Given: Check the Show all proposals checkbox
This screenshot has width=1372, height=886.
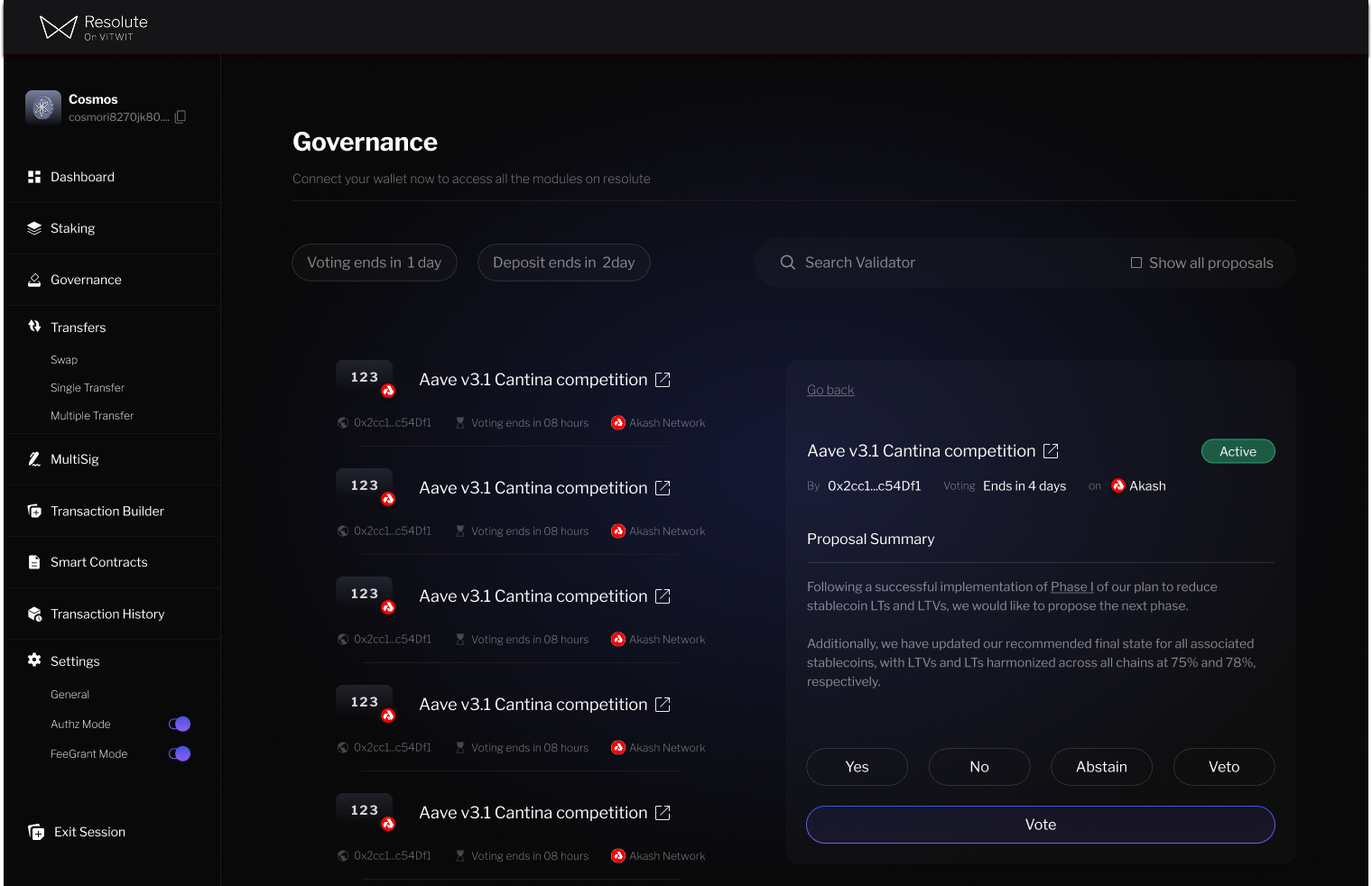Looking at the screenshot, I should (x=1136, y=263).
